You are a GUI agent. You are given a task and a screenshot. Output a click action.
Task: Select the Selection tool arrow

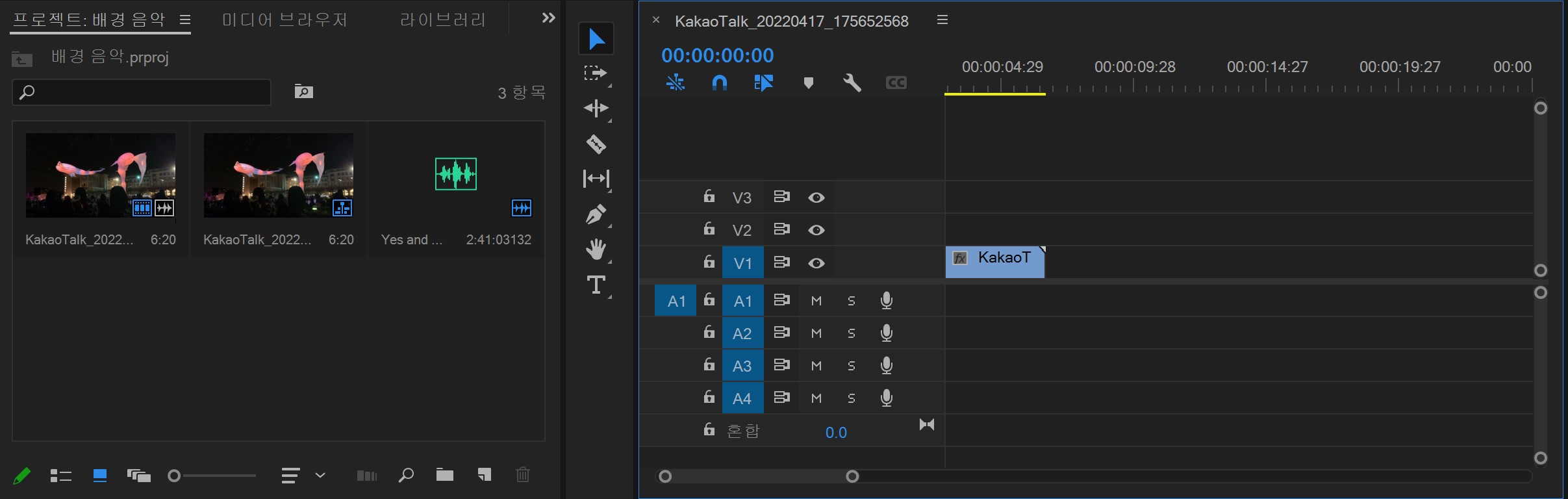[x=596, y=39]
